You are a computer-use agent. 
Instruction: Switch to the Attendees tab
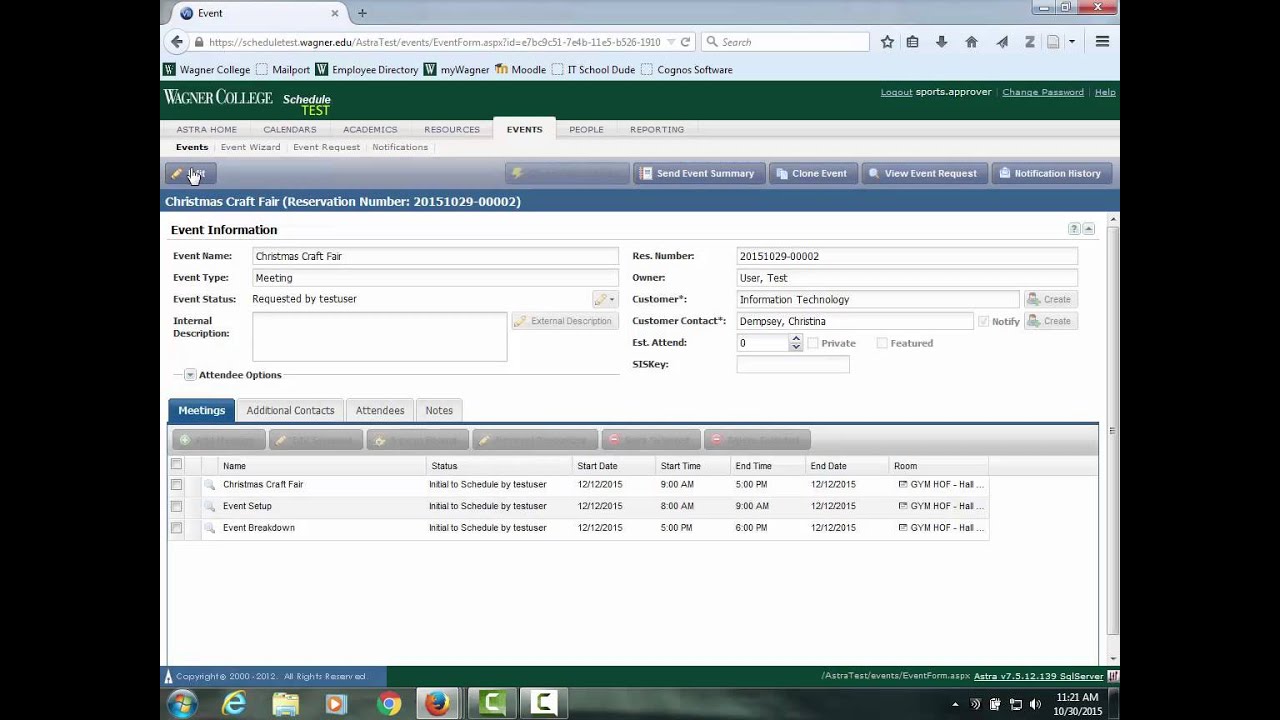[380, 410]
